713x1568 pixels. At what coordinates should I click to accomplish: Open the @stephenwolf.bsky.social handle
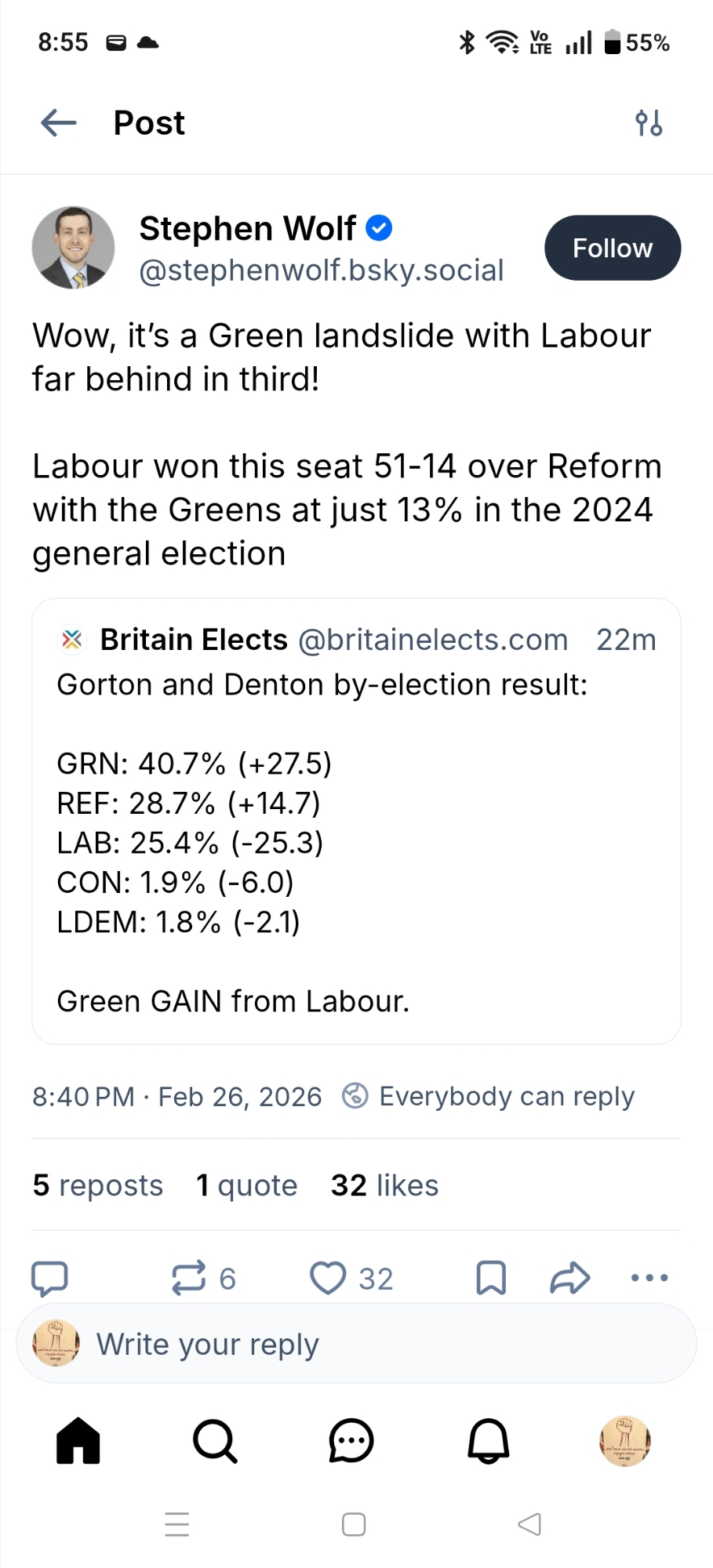pyautogui.click(x=321, y=270)
